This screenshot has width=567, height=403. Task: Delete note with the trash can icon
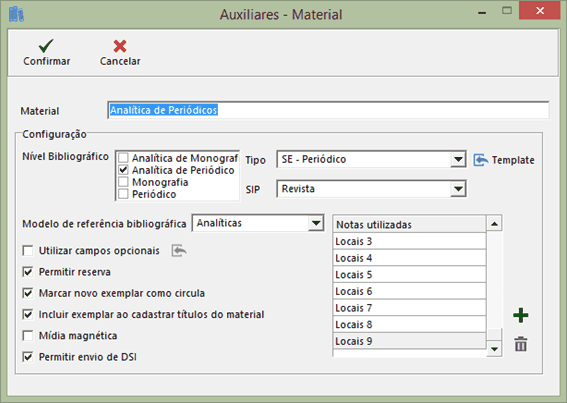tap(521, 344)
